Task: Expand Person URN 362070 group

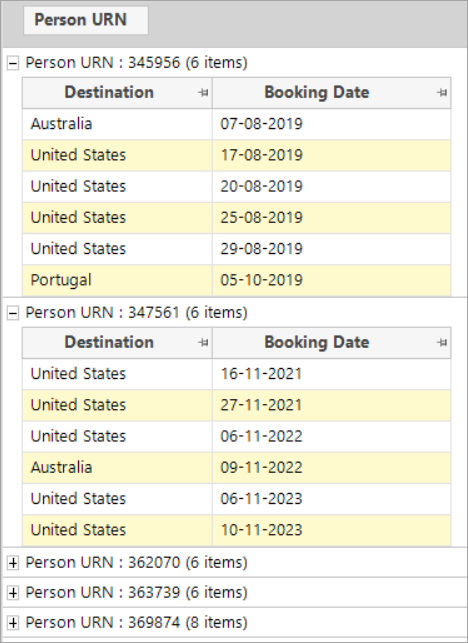Action: (x=13, y=563)
